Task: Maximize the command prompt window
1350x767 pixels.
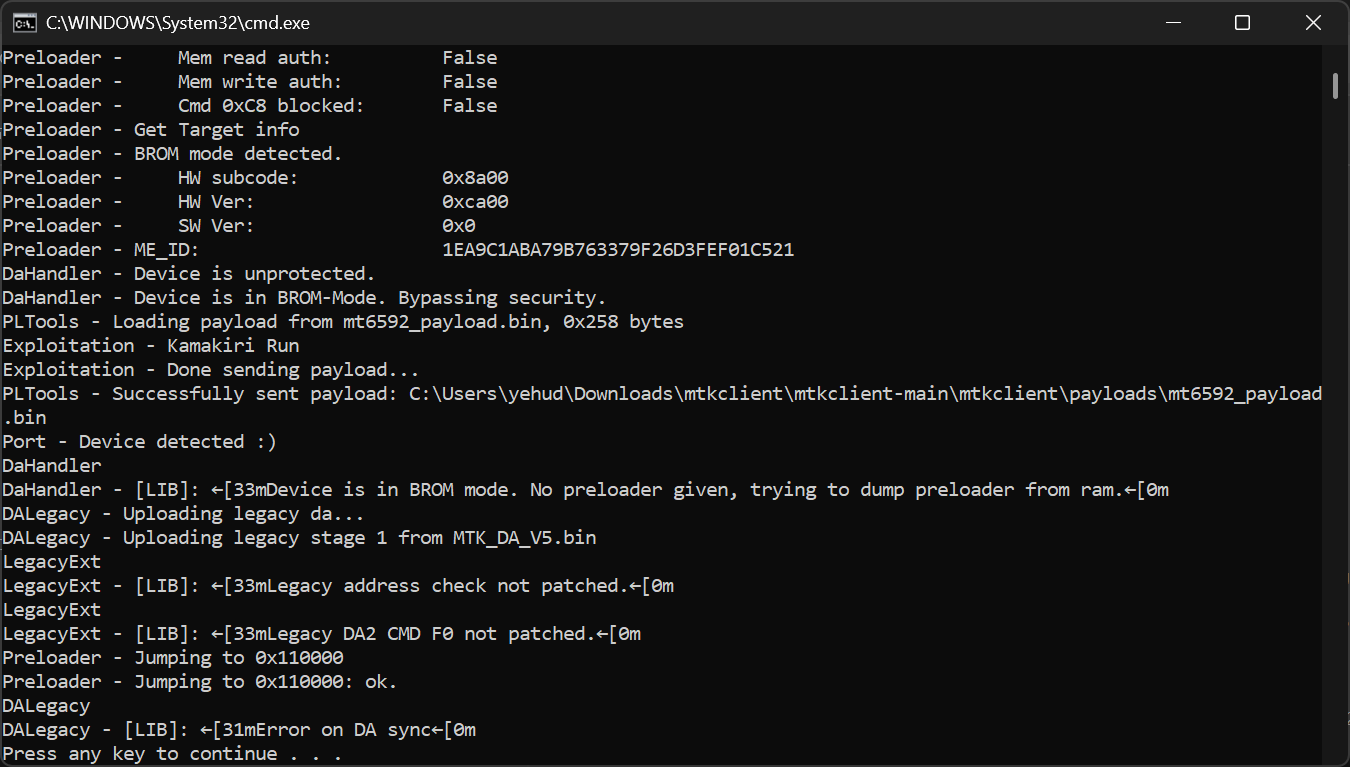Action: 1242,22
